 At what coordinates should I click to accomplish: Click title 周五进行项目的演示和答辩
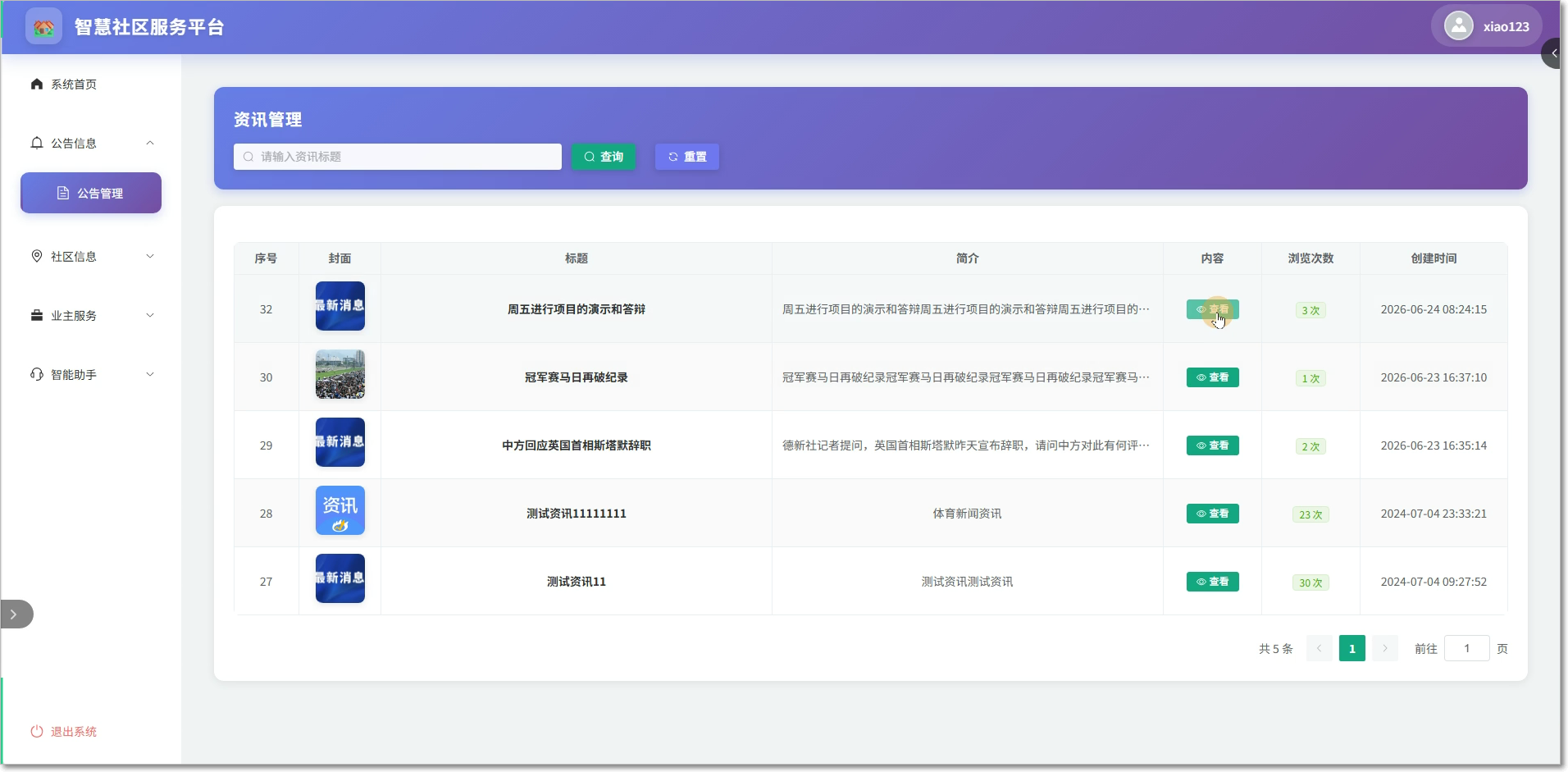click(577, 309)
